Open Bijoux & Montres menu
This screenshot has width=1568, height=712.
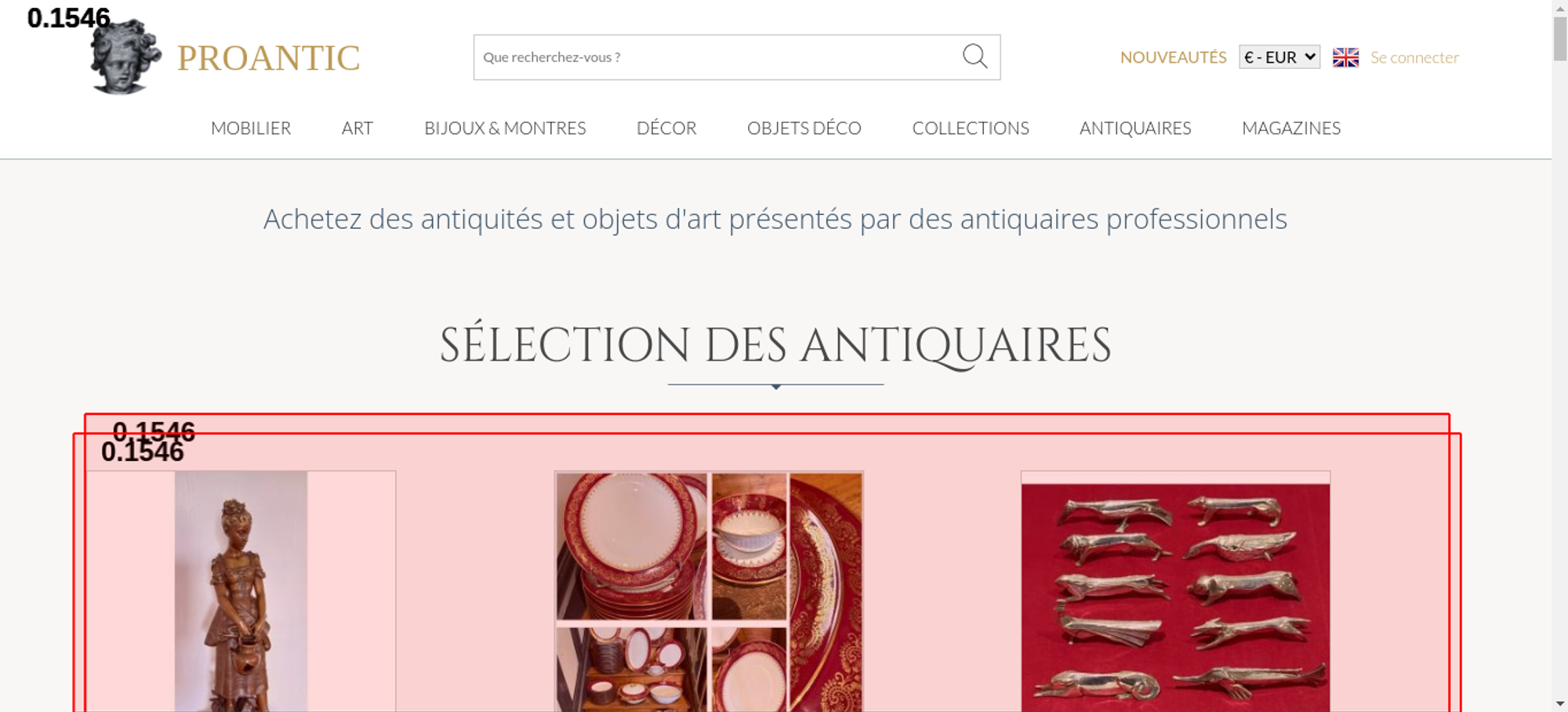point(505,128)
